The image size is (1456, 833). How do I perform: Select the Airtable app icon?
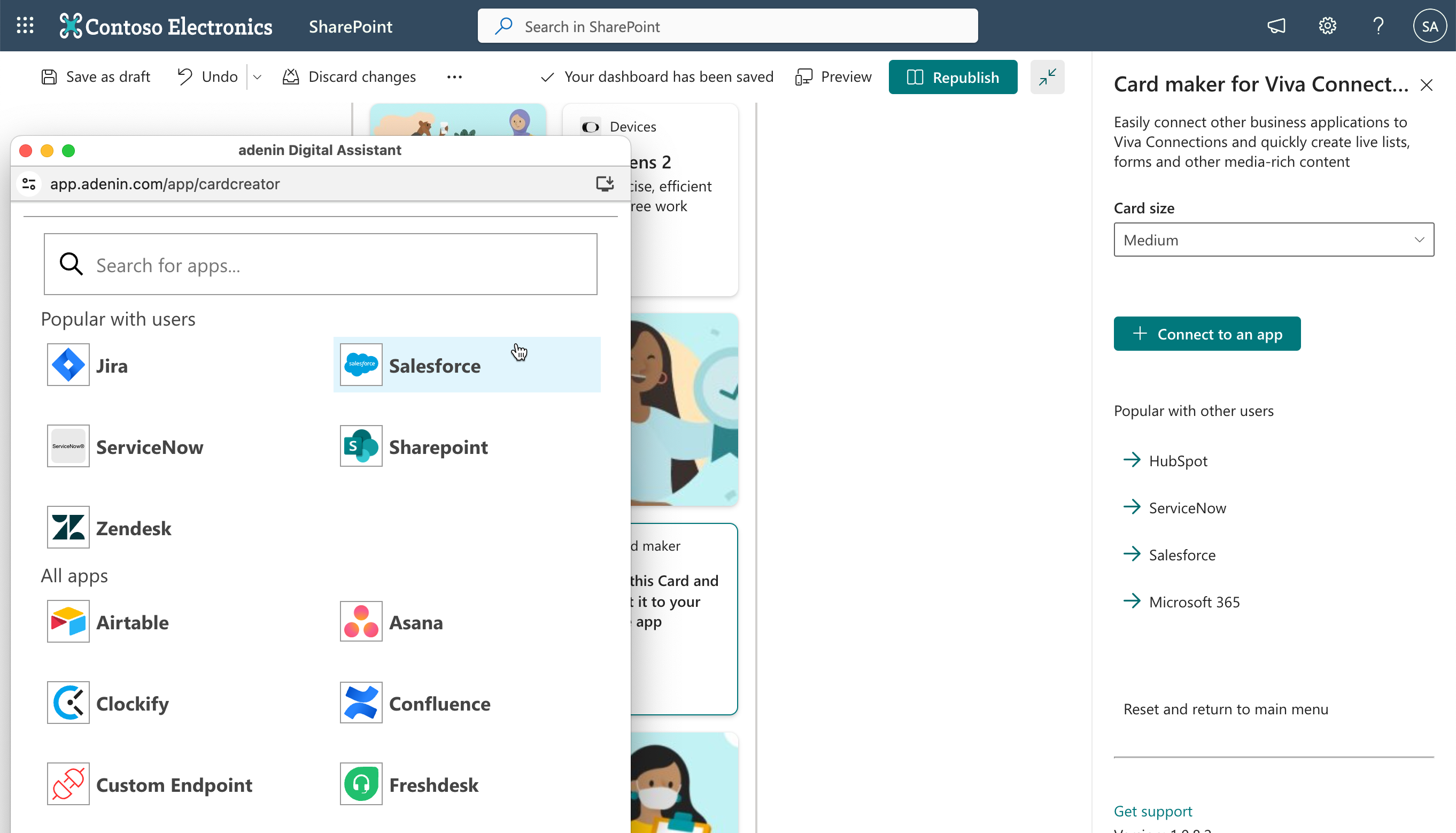coord(68,621)
